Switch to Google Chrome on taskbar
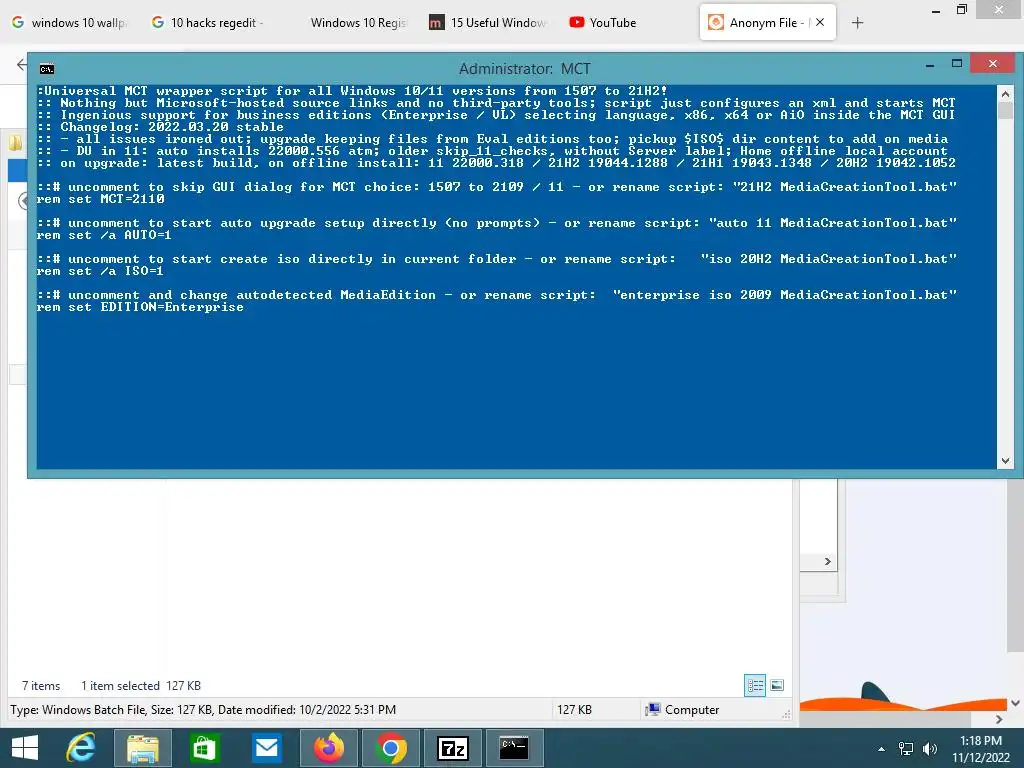 tap(391, 748)
